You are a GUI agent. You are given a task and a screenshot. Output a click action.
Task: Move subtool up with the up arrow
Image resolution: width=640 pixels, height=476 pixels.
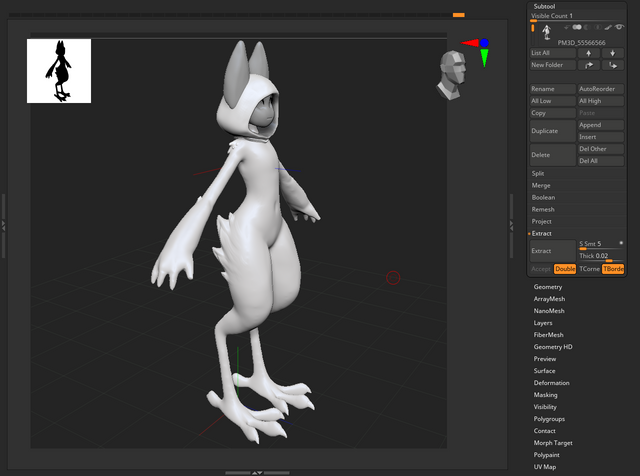point(588,53)
